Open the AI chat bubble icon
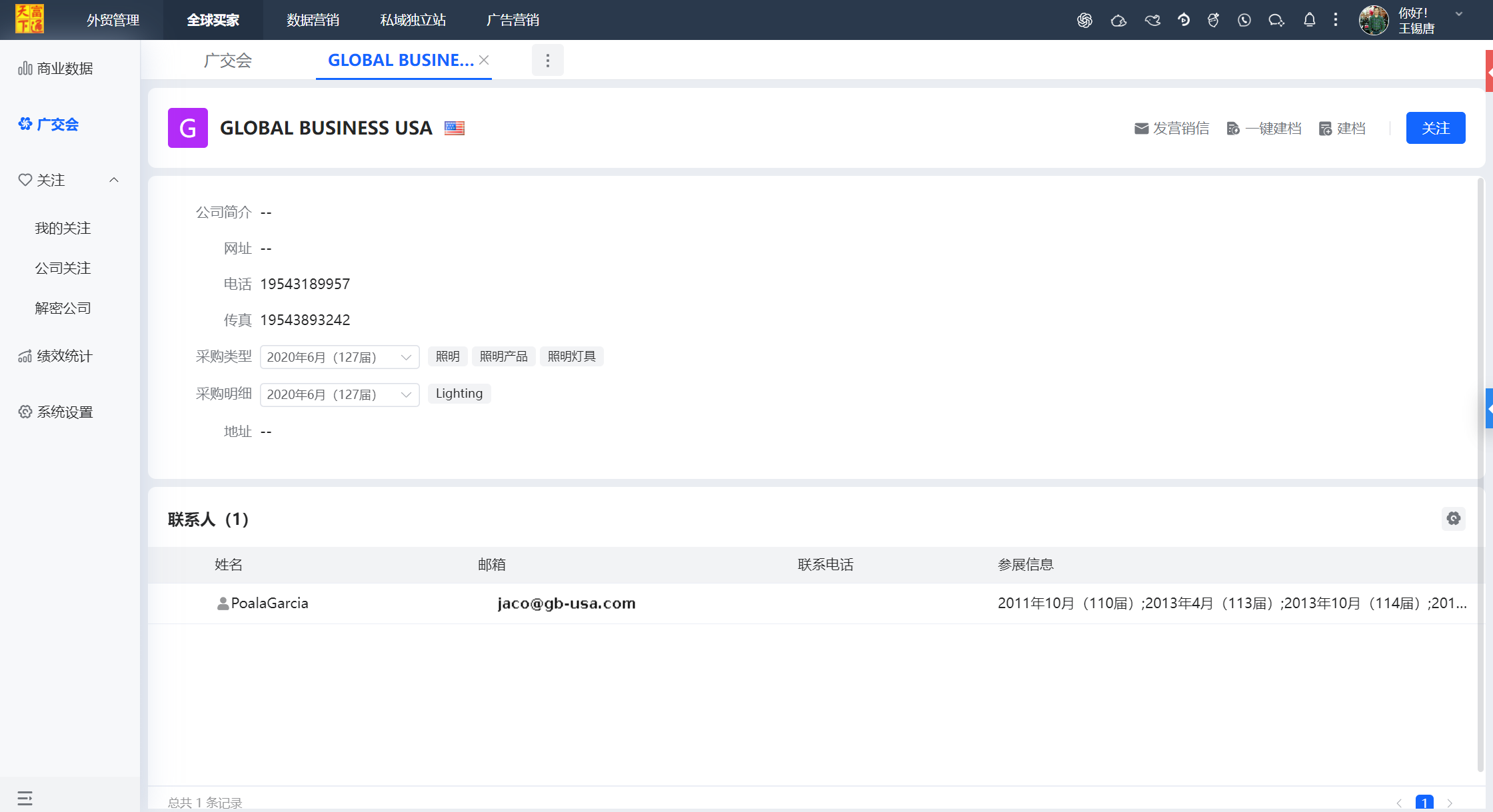Screen dimensions: 1493x812 (1276, 20)
